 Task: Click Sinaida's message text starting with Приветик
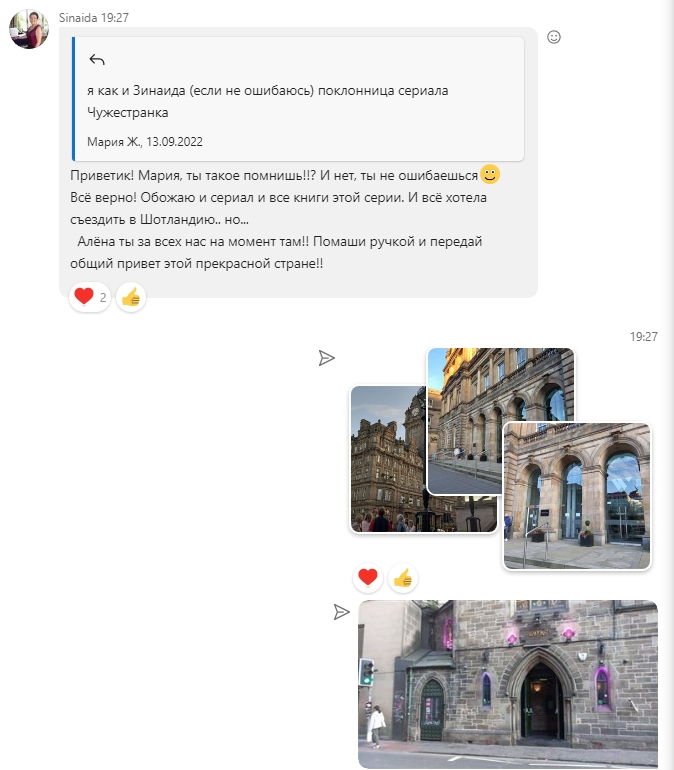[278, 220]
